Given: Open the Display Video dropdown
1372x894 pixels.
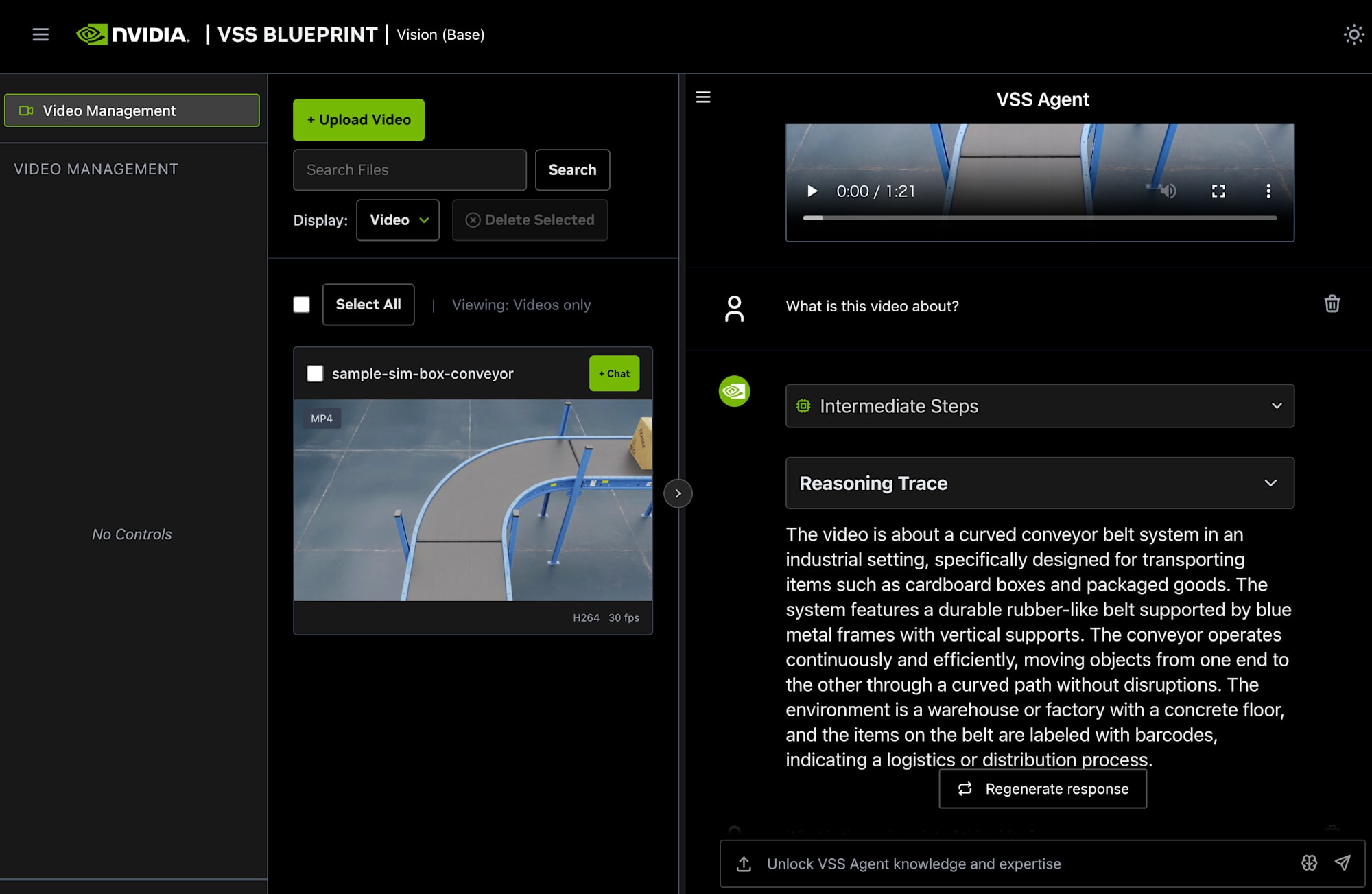Looking at the screenshot, I should (x=398, y=220).
